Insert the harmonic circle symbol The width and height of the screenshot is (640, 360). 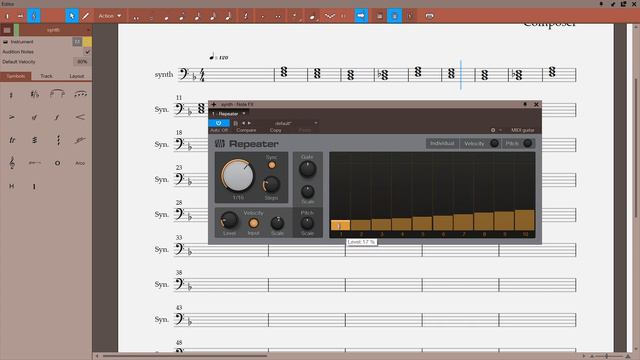click(58, 163)
